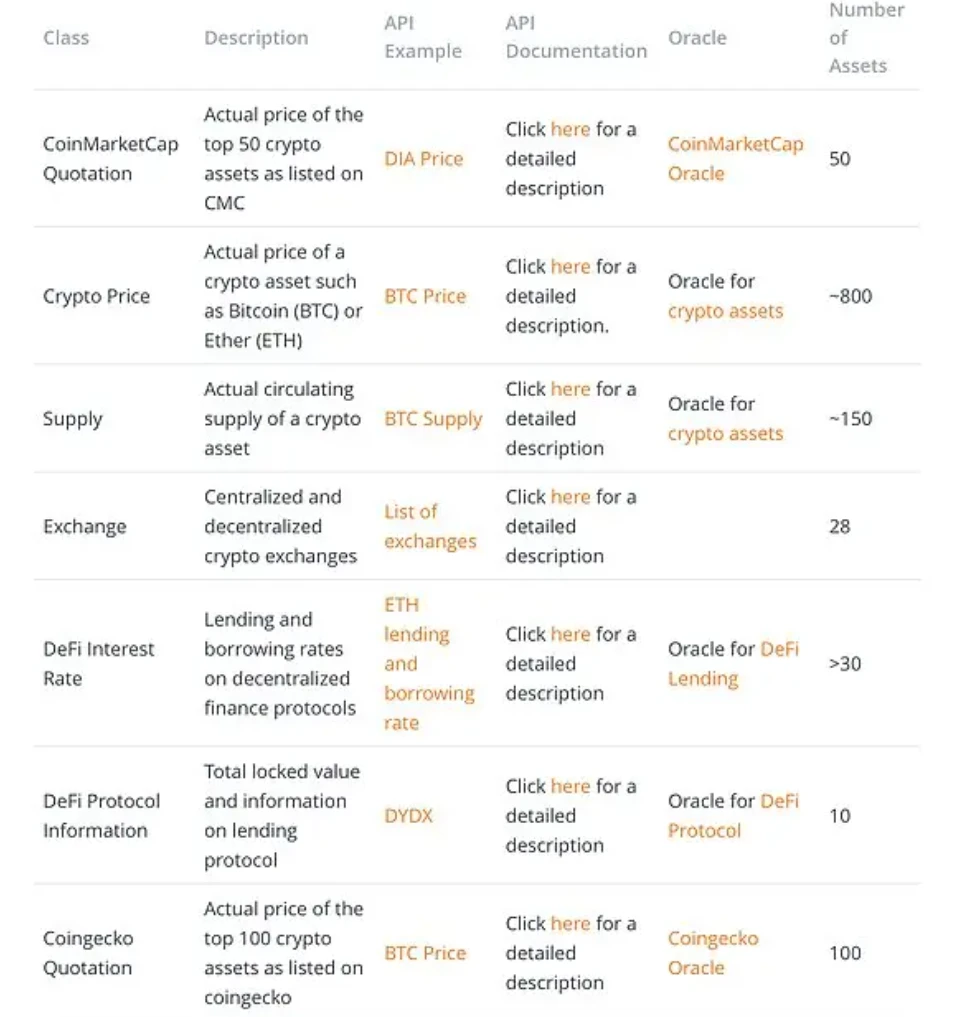Image resolution: width=975 pixels, height=1017 pixels.
Task: Click crypto assets oracle link in Supply row
Action: coord(725,434)
